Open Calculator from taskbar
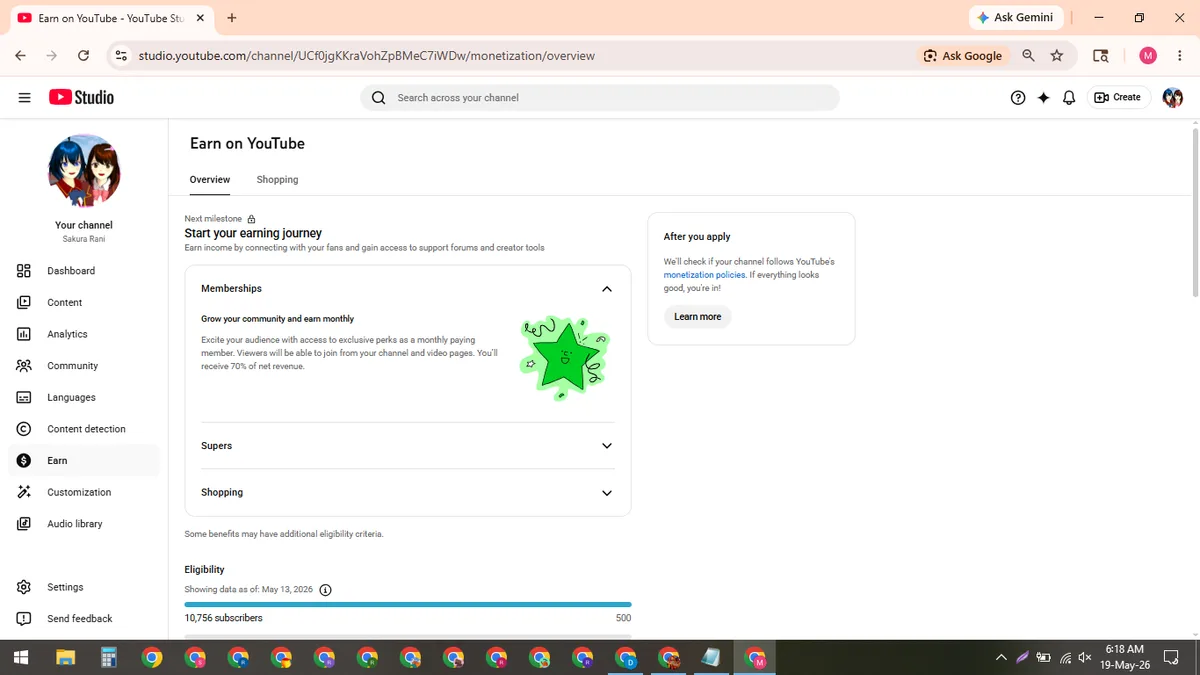Viewport: 1200px width, 675px height. (109, 658)
